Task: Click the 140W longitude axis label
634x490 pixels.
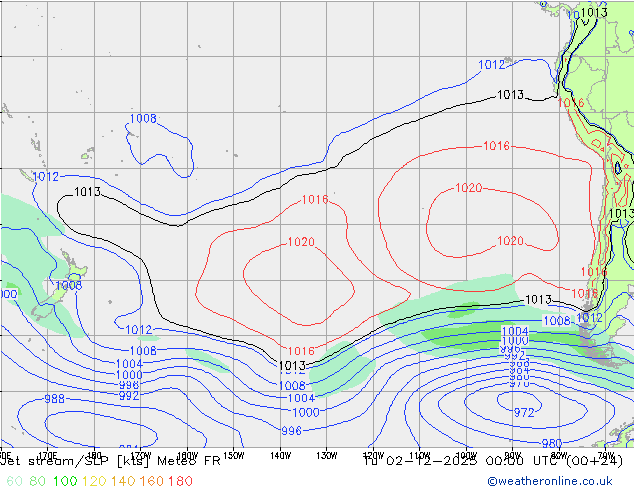Action: (281, 456)
